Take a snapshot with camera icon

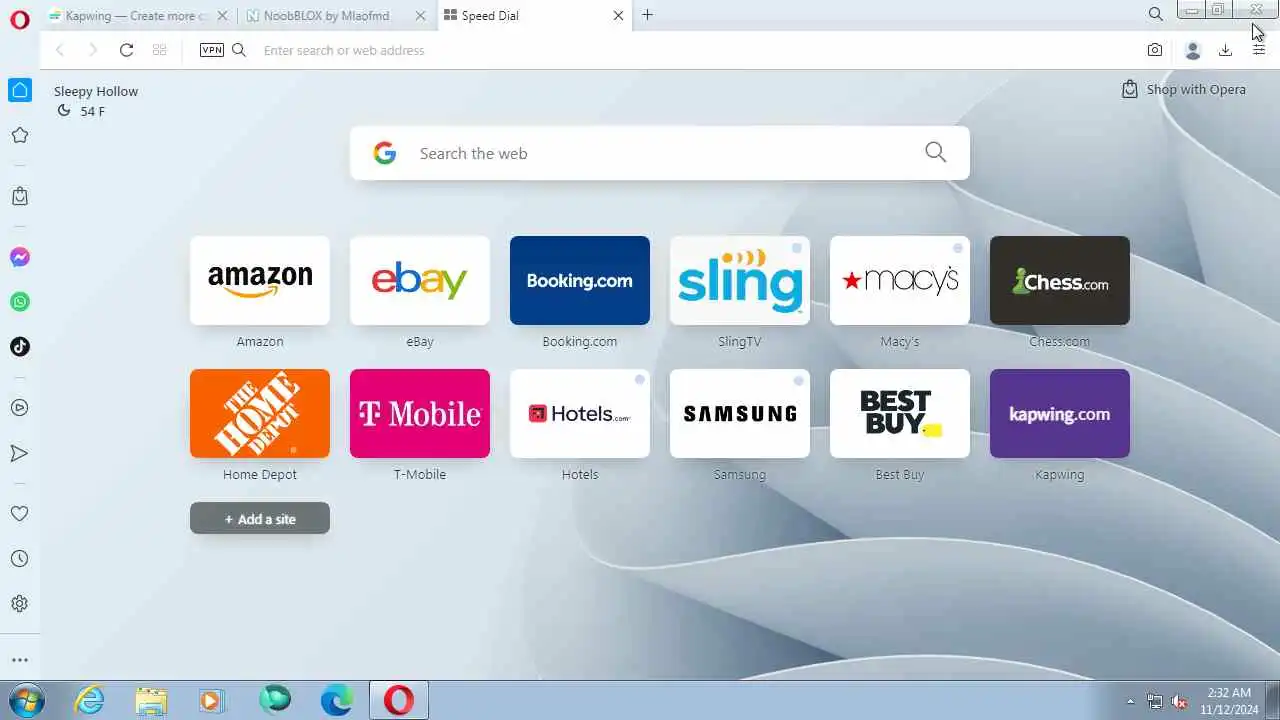[x=1155, y=50]
